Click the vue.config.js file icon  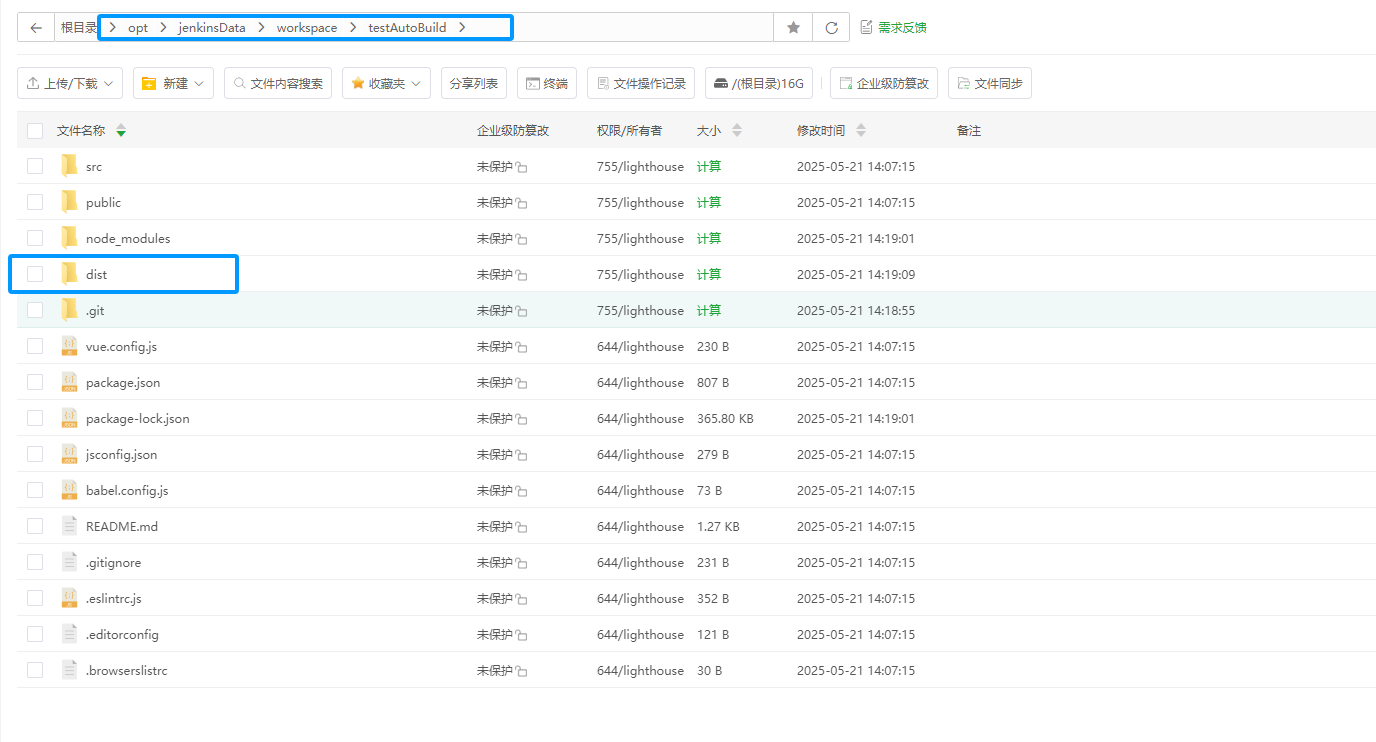coord(69,346)
